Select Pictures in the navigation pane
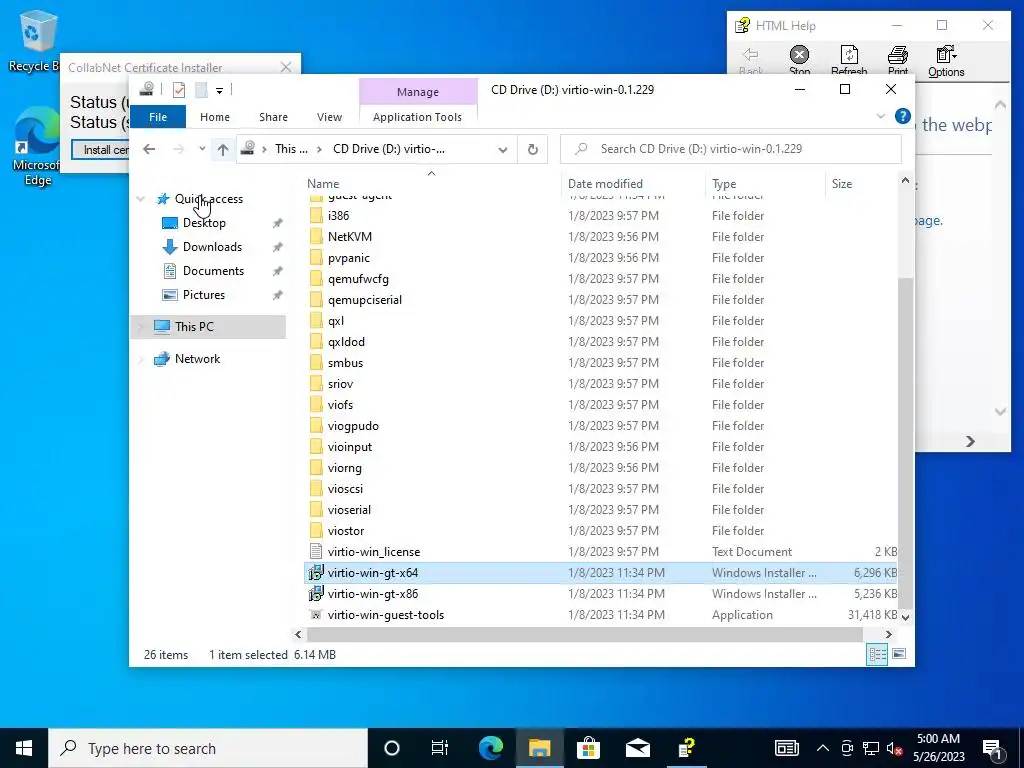1024x768 pixels. point(203,295)
